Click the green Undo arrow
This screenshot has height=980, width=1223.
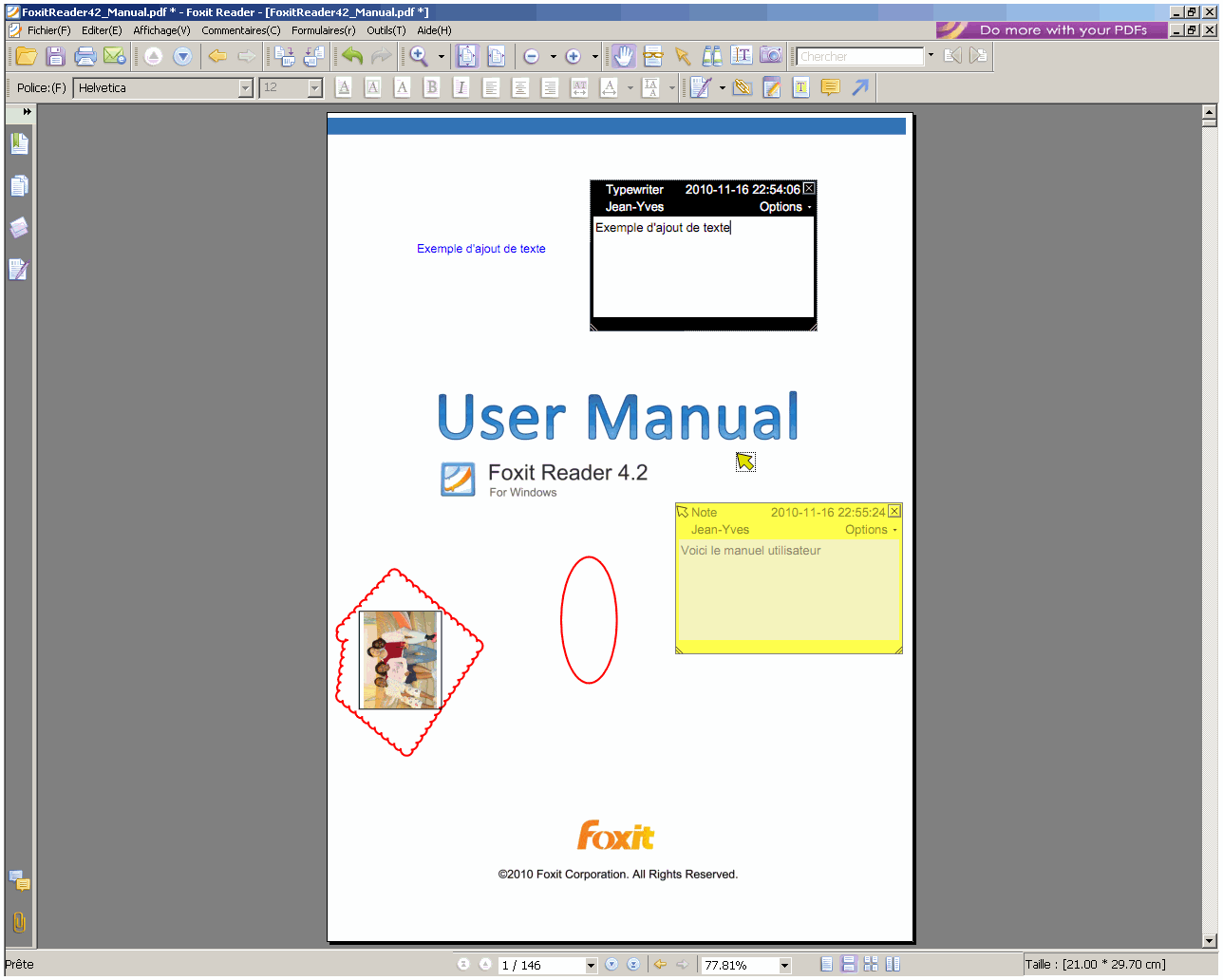[352, 56]
